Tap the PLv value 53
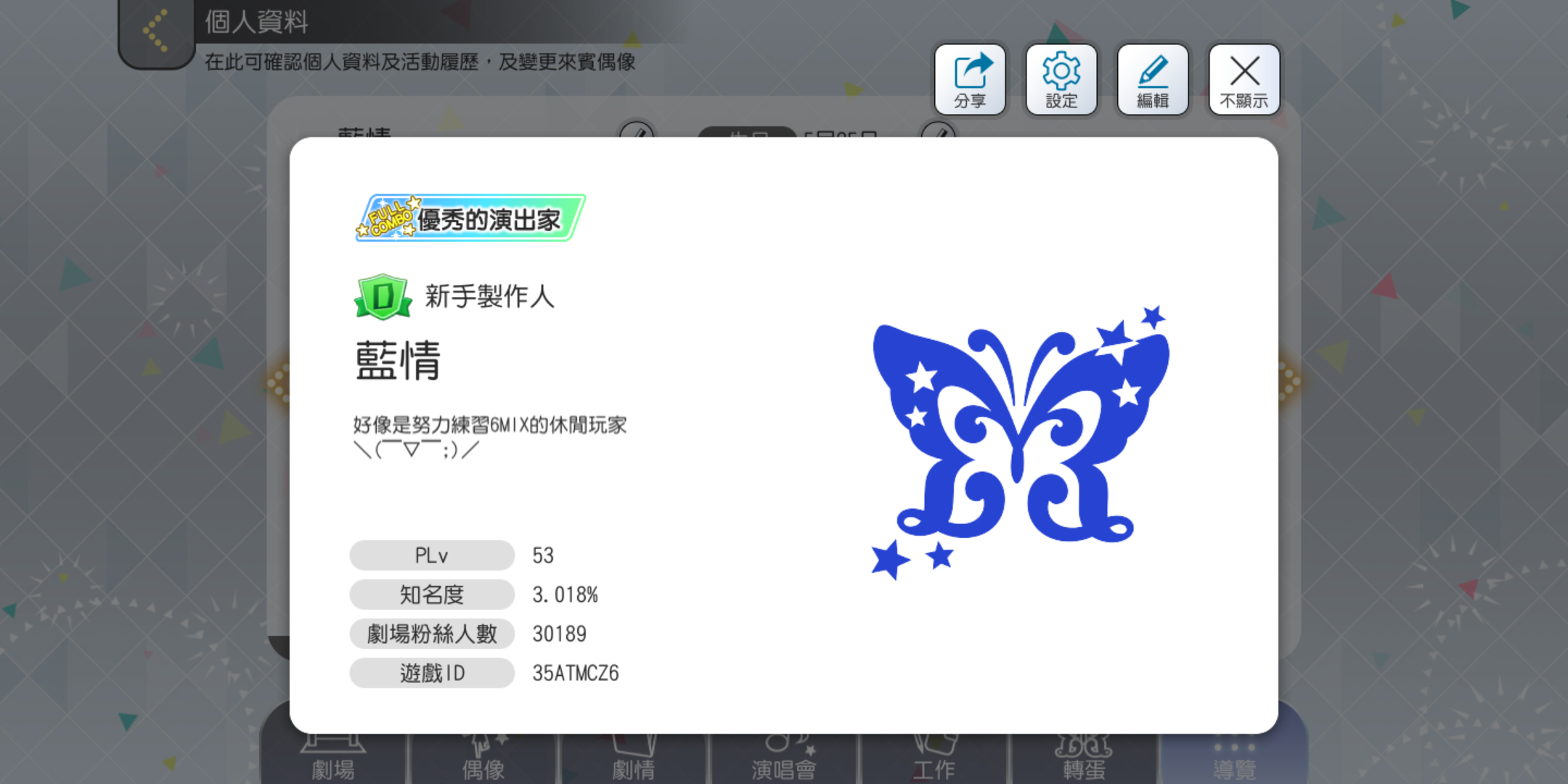 pos(543,555)
